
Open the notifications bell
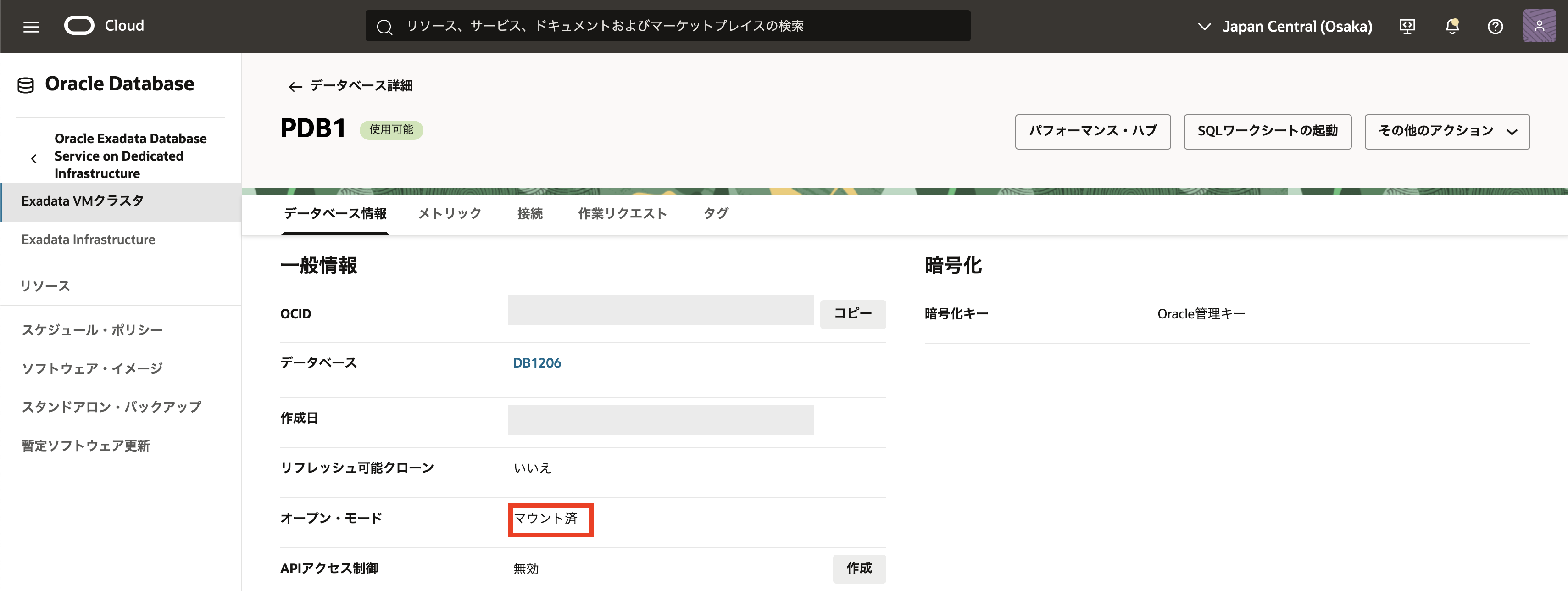[1452, 26]
